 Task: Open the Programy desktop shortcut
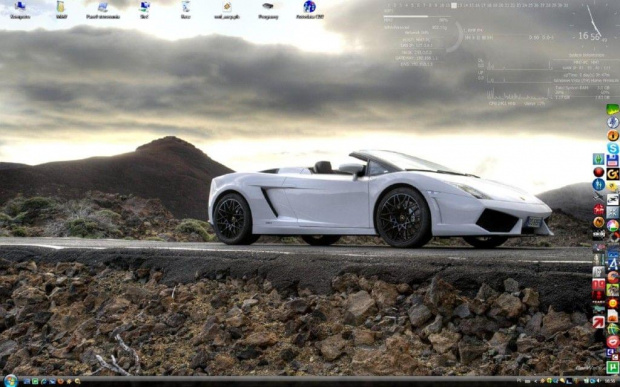pos(268,10)
